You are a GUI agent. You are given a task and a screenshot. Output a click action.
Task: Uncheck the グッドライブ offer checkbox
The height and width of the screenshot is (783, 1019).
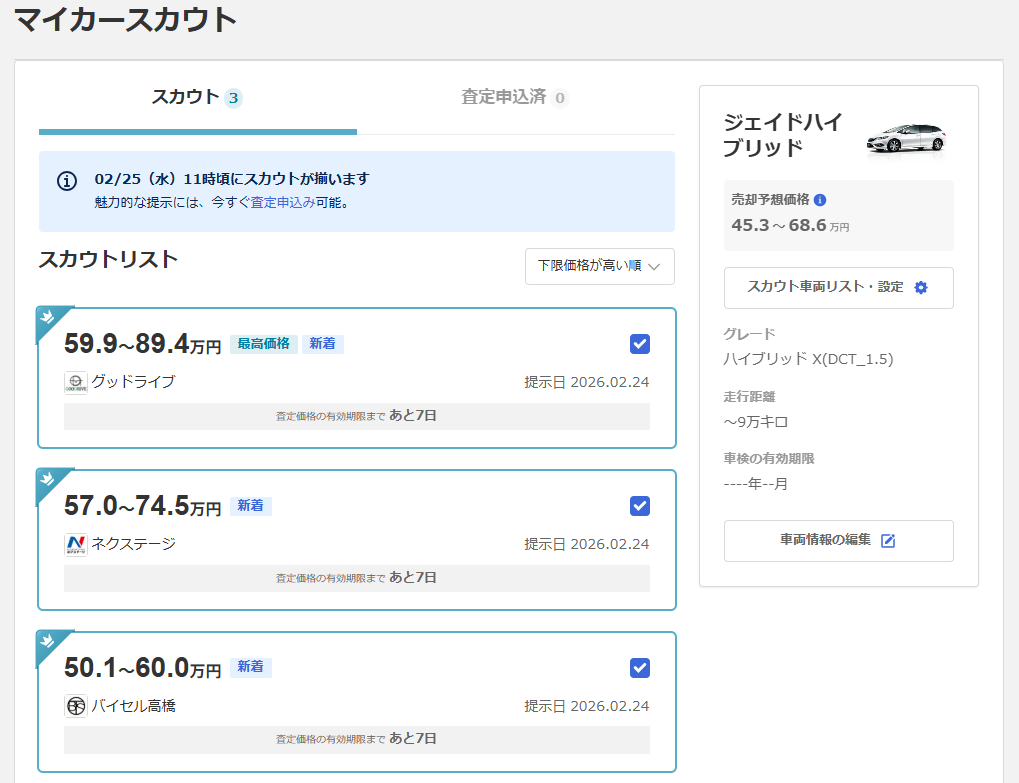tap(640, 344)
